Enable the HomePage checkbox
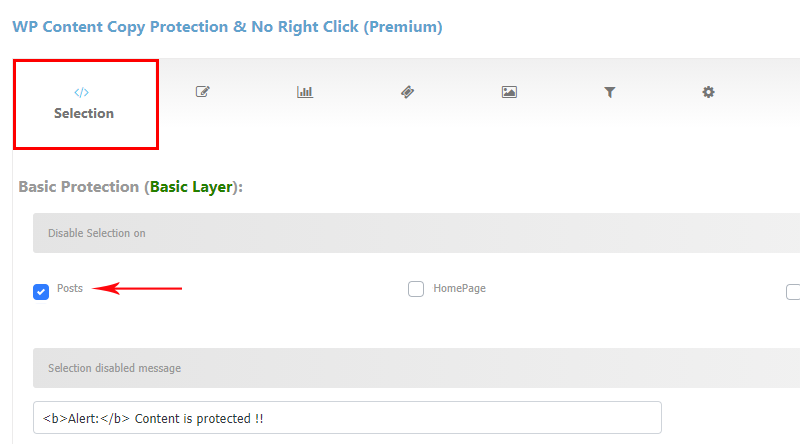 [x=416, y=289]
